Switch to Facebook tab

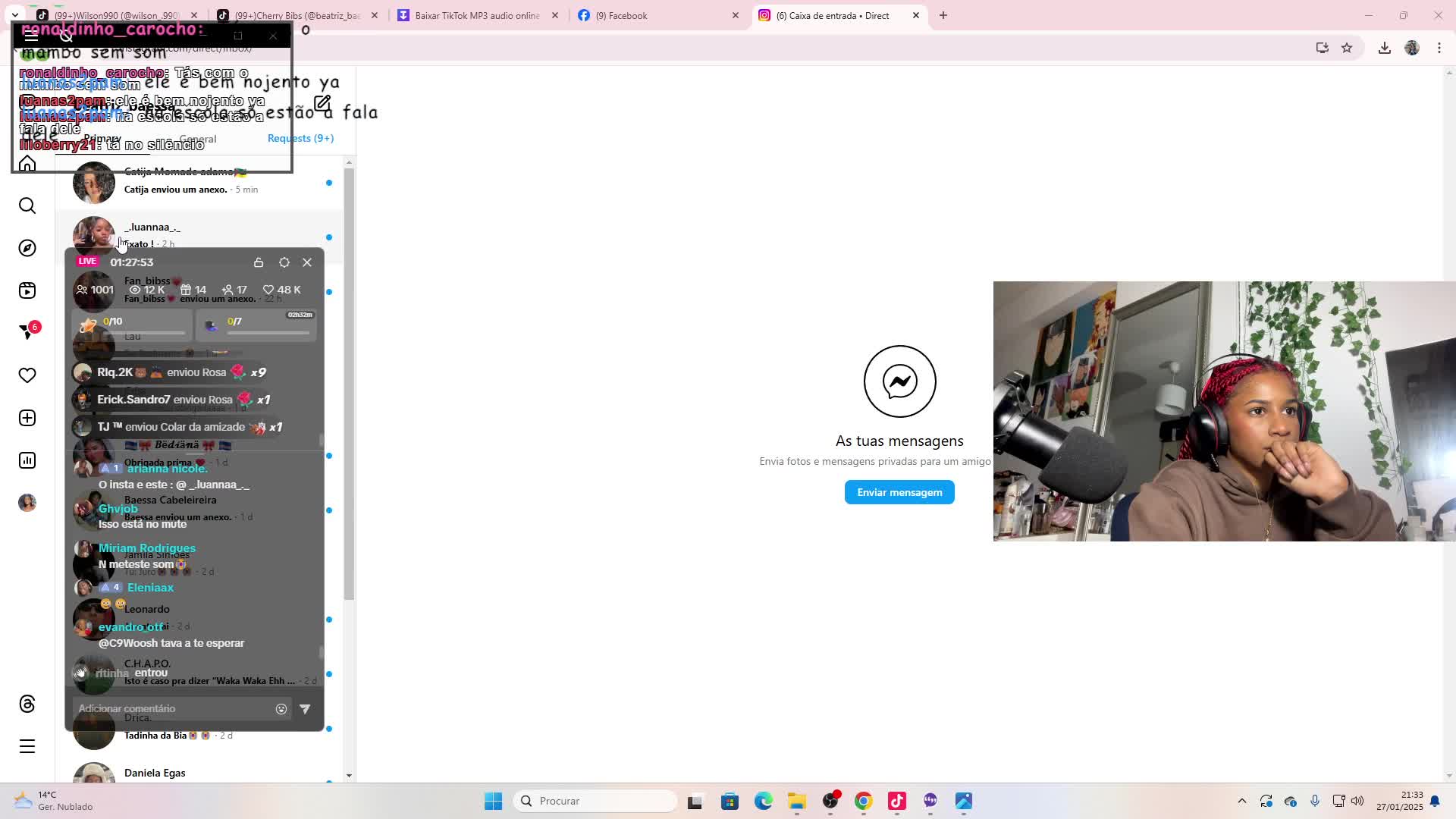(659, 15)
